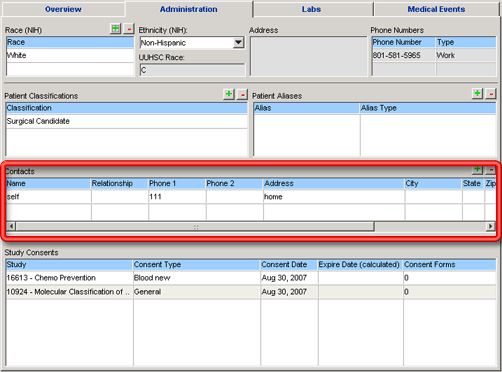The width and height of the screenshot is (502, 372).
Task: Select the White race row
Action: pyautogui.click(x=70, y=55)
